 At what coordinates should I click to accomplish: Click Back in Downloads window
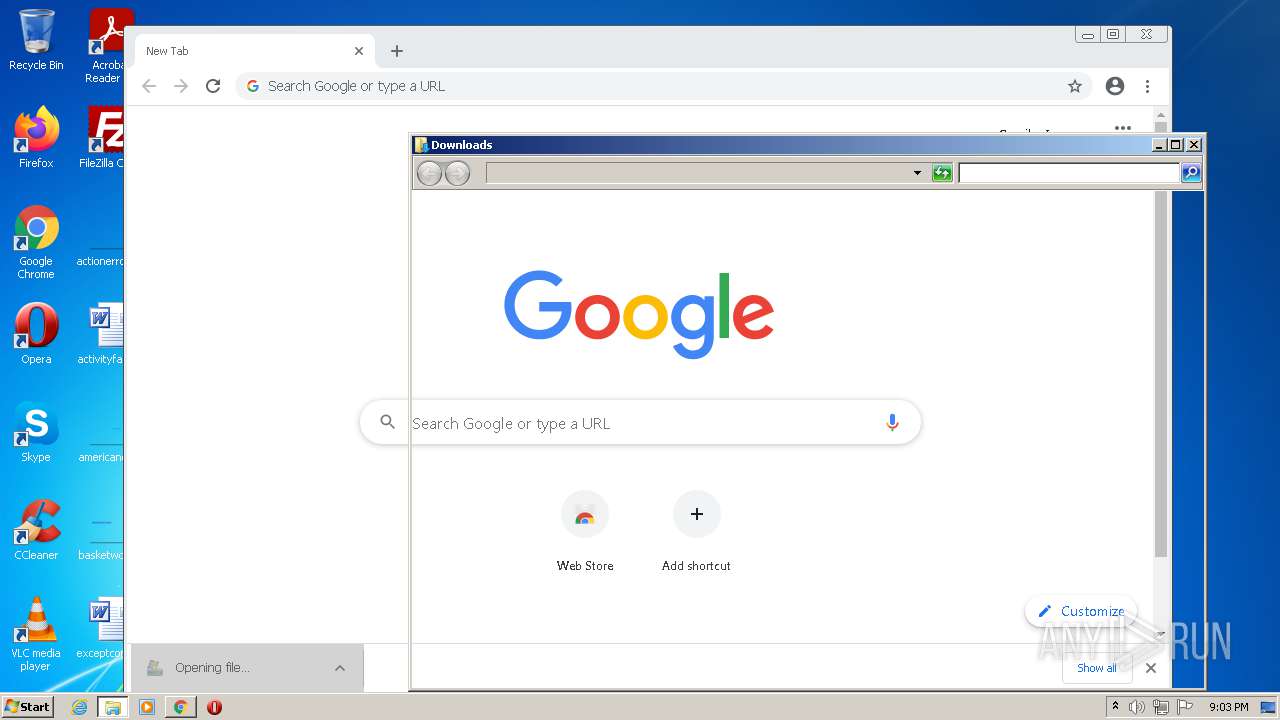point(429,174)
